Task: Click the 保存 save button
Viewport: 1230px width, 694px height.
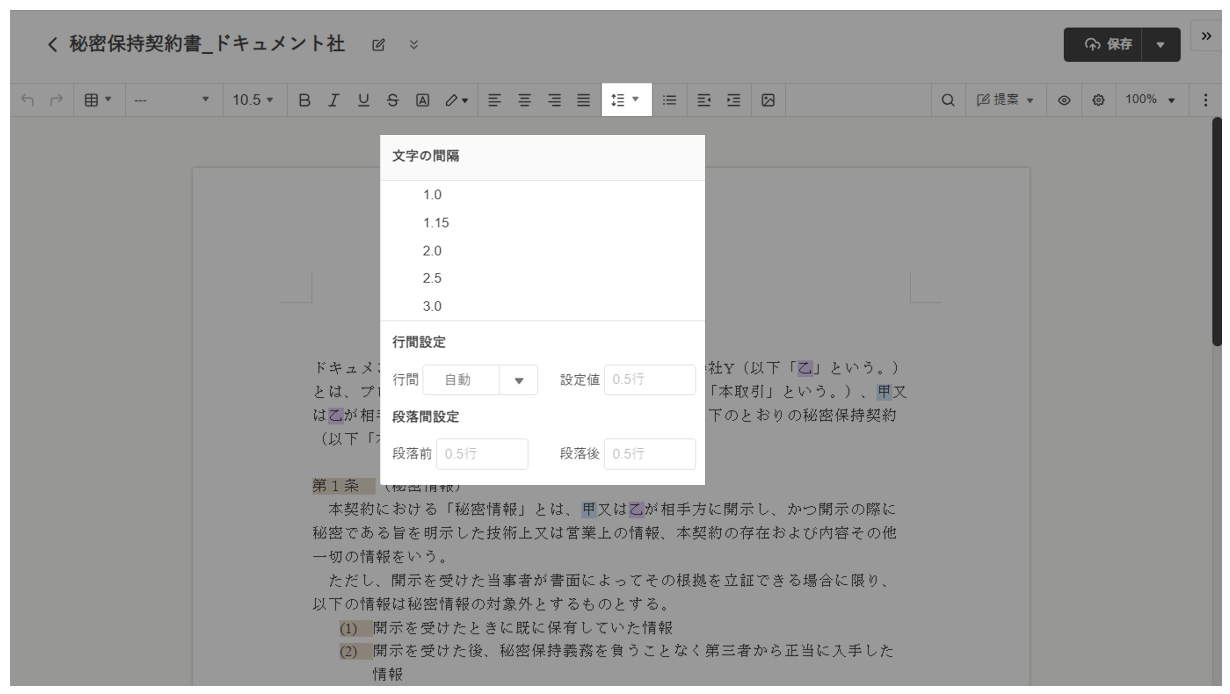Action: 1110,45
